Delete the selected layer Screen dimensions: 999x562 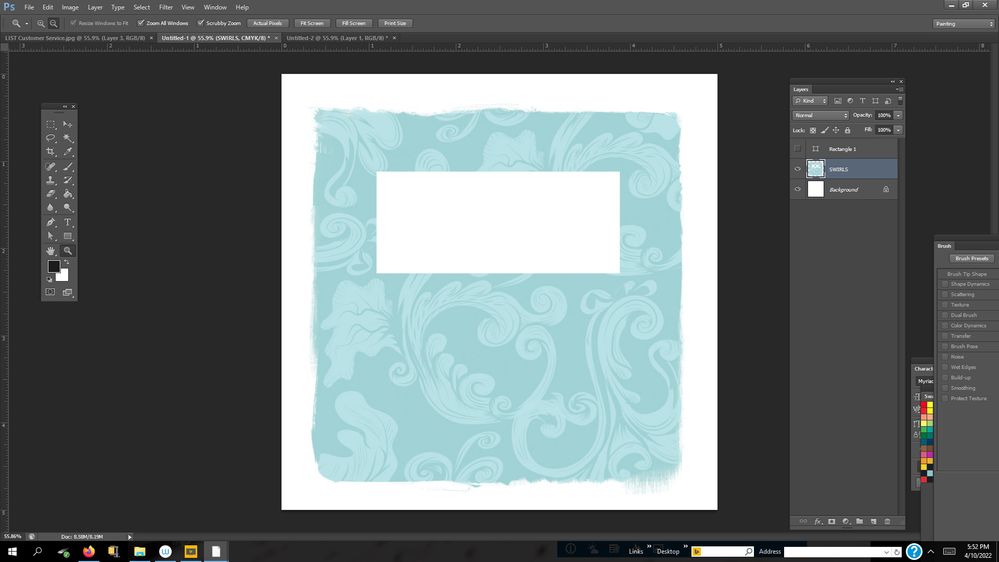887,521
